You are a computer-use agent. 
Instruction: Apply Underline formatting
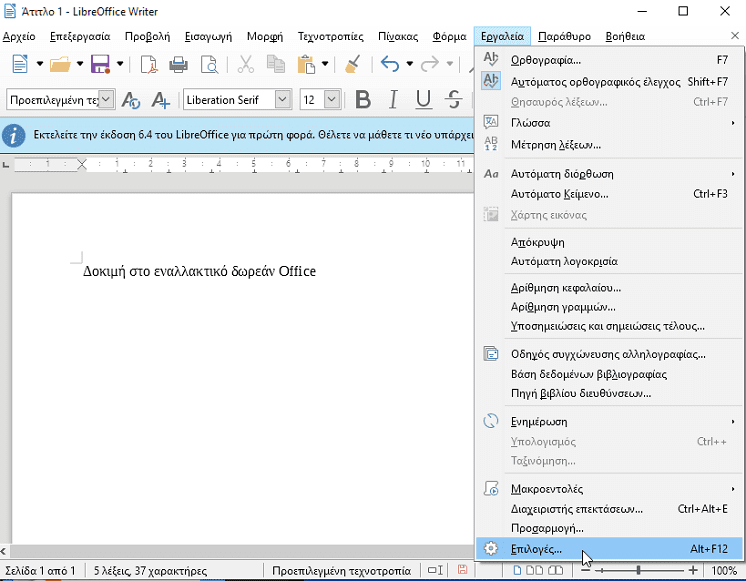click(x=423, y=100)
